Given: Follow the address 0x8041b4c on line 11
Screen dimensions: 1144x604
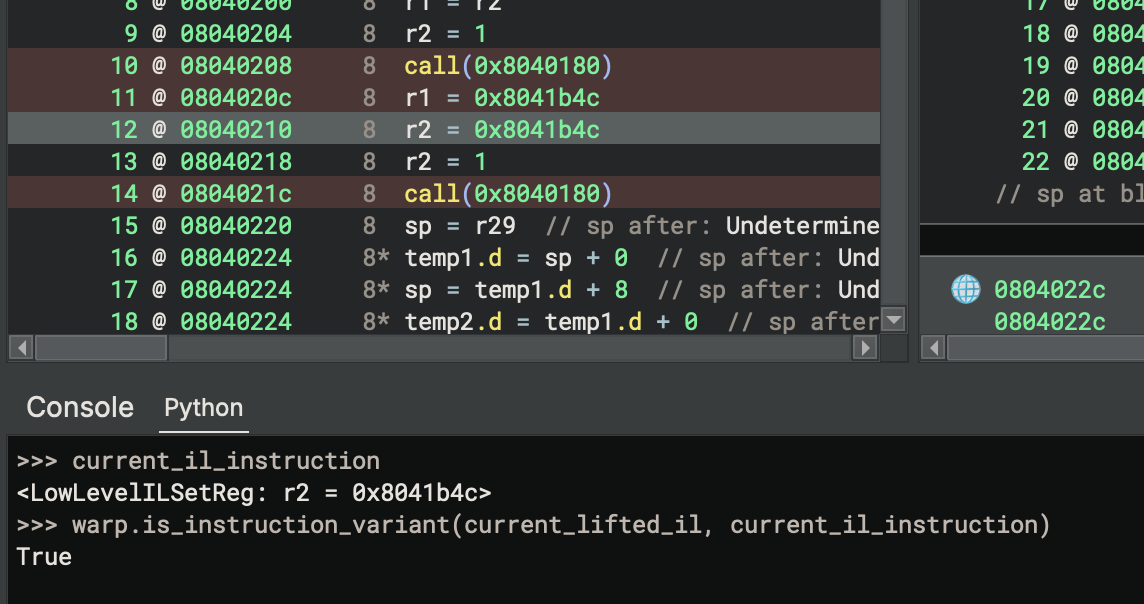Looking at the screenshot, I should point(537,98).
